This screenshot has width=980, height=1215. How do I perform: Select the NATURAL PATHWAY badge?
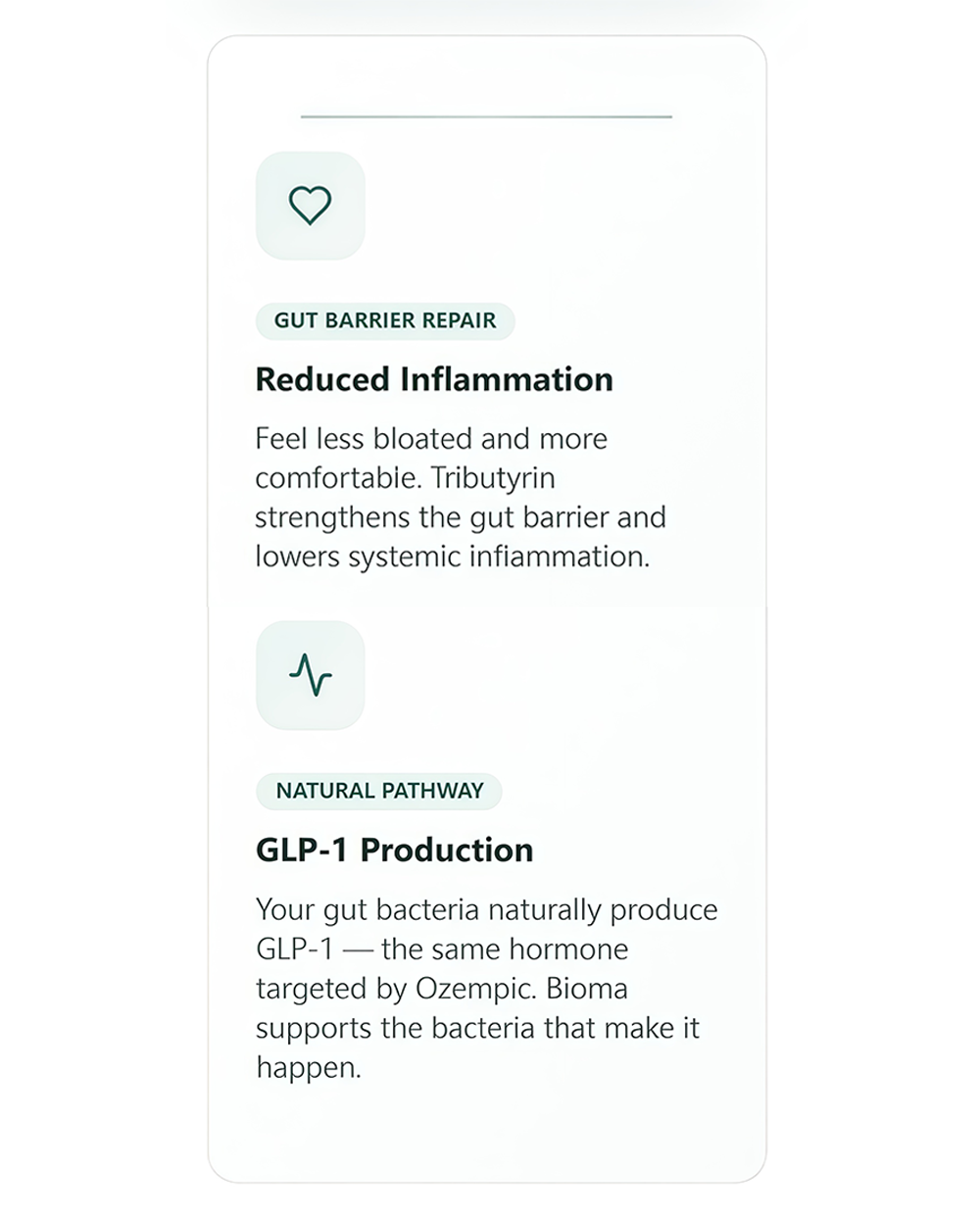[379, 791]
